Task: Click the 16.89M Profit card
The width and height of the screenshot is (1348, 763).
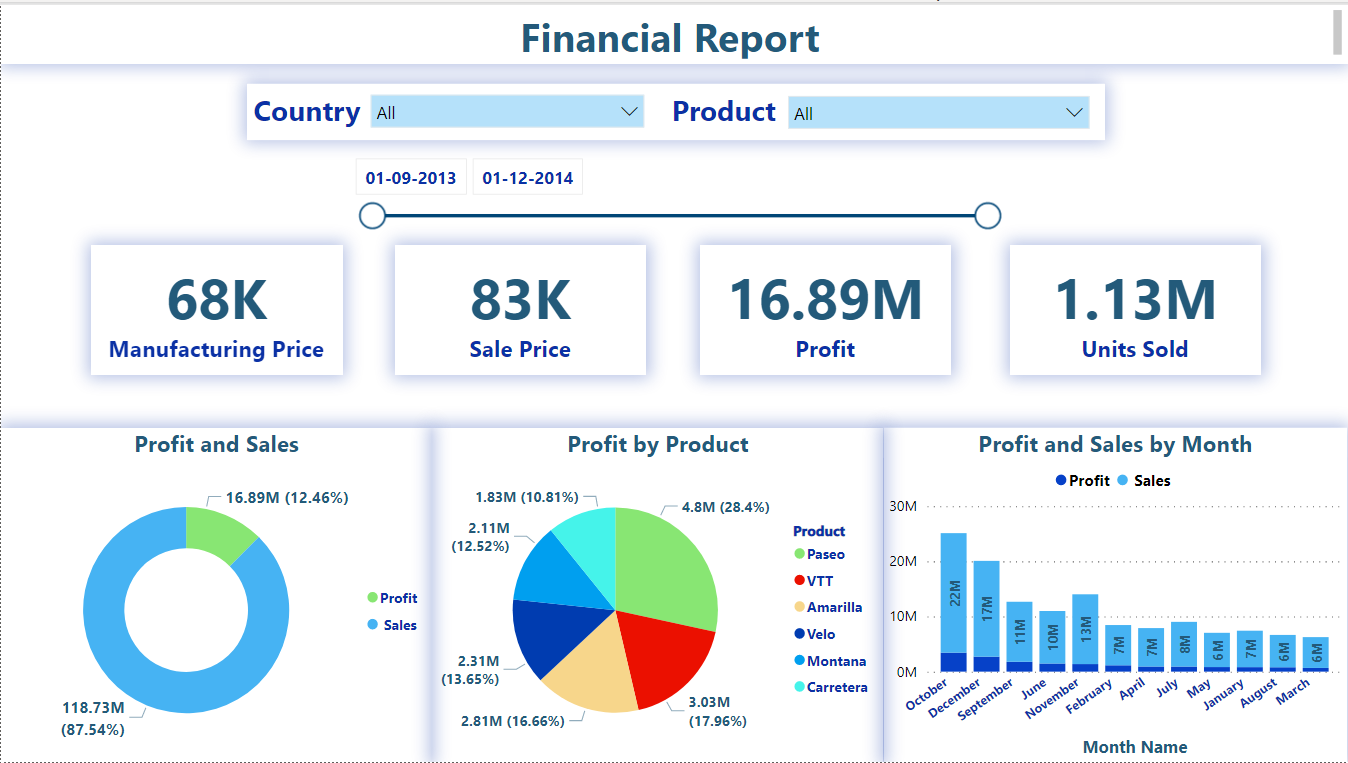Action: pyautogui.click(x=824, y=309)
